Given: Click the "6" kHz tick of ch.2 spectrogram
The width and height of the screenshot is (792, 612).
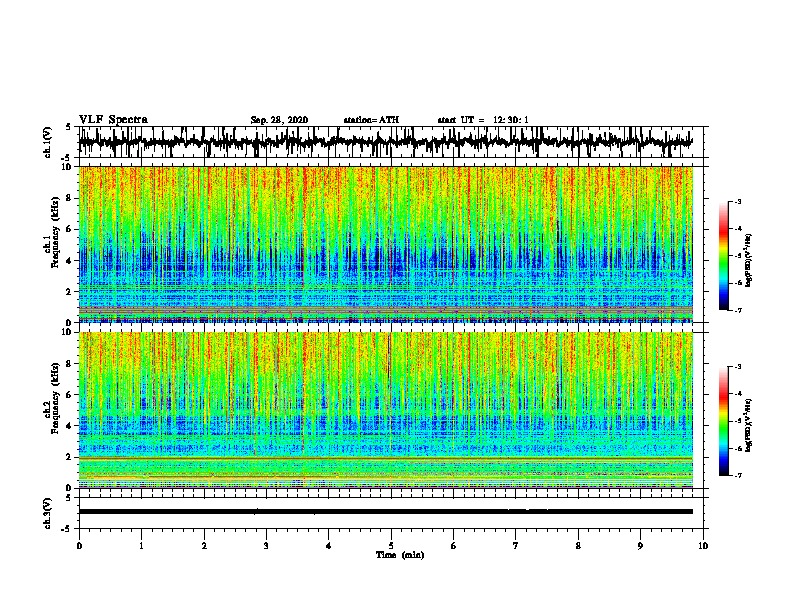Looking at the screenshot, I should (70, 394).
